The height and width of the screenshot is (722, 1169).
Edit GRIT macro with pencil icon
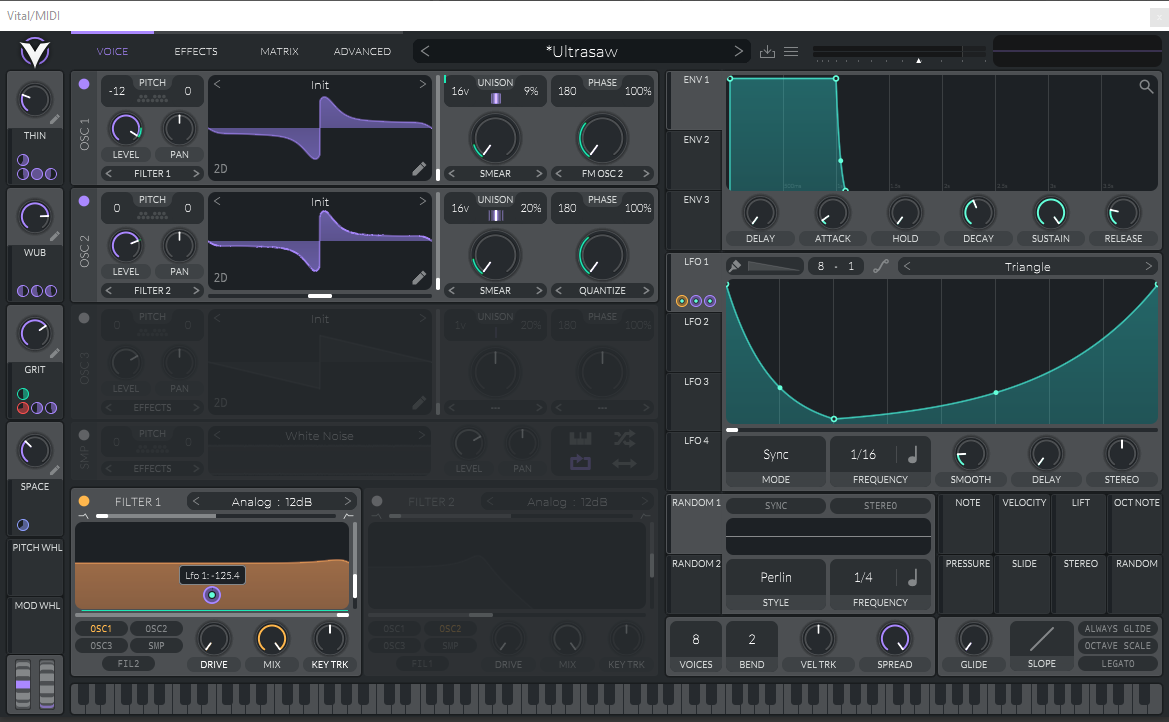(x=54, y=354)
